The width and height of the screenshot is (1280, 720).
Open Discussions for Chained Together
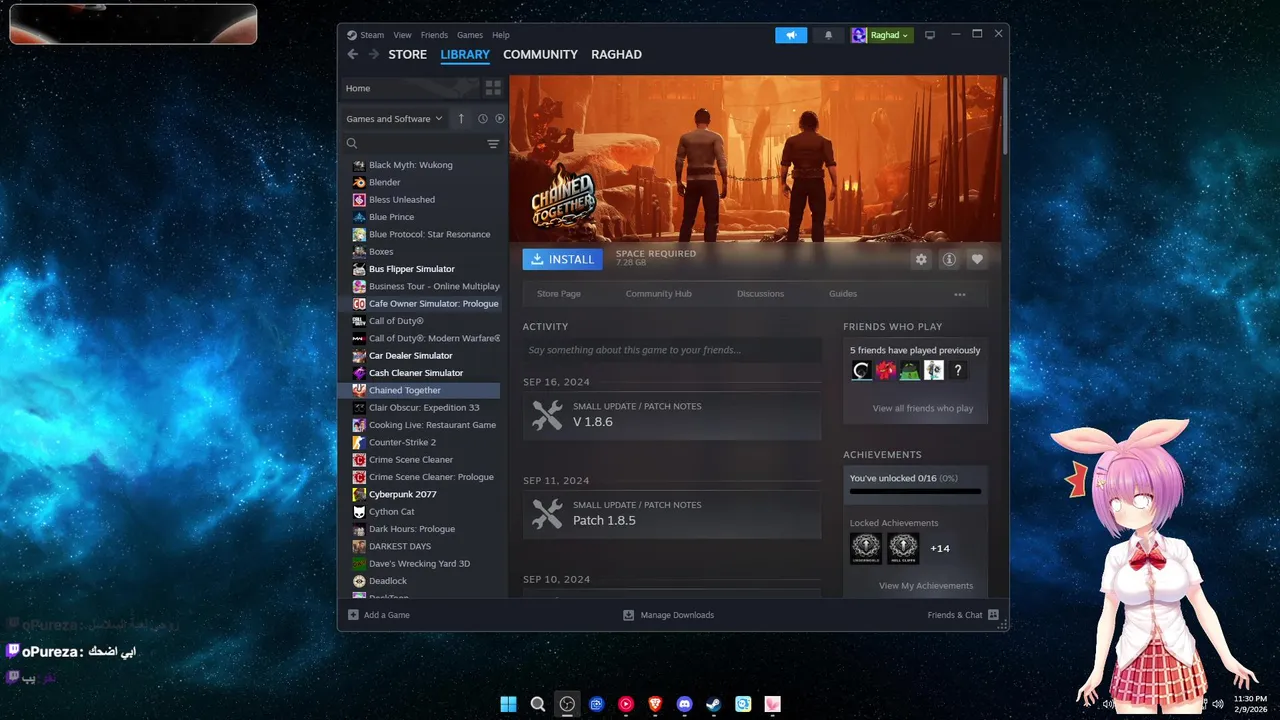click(760, 294)
